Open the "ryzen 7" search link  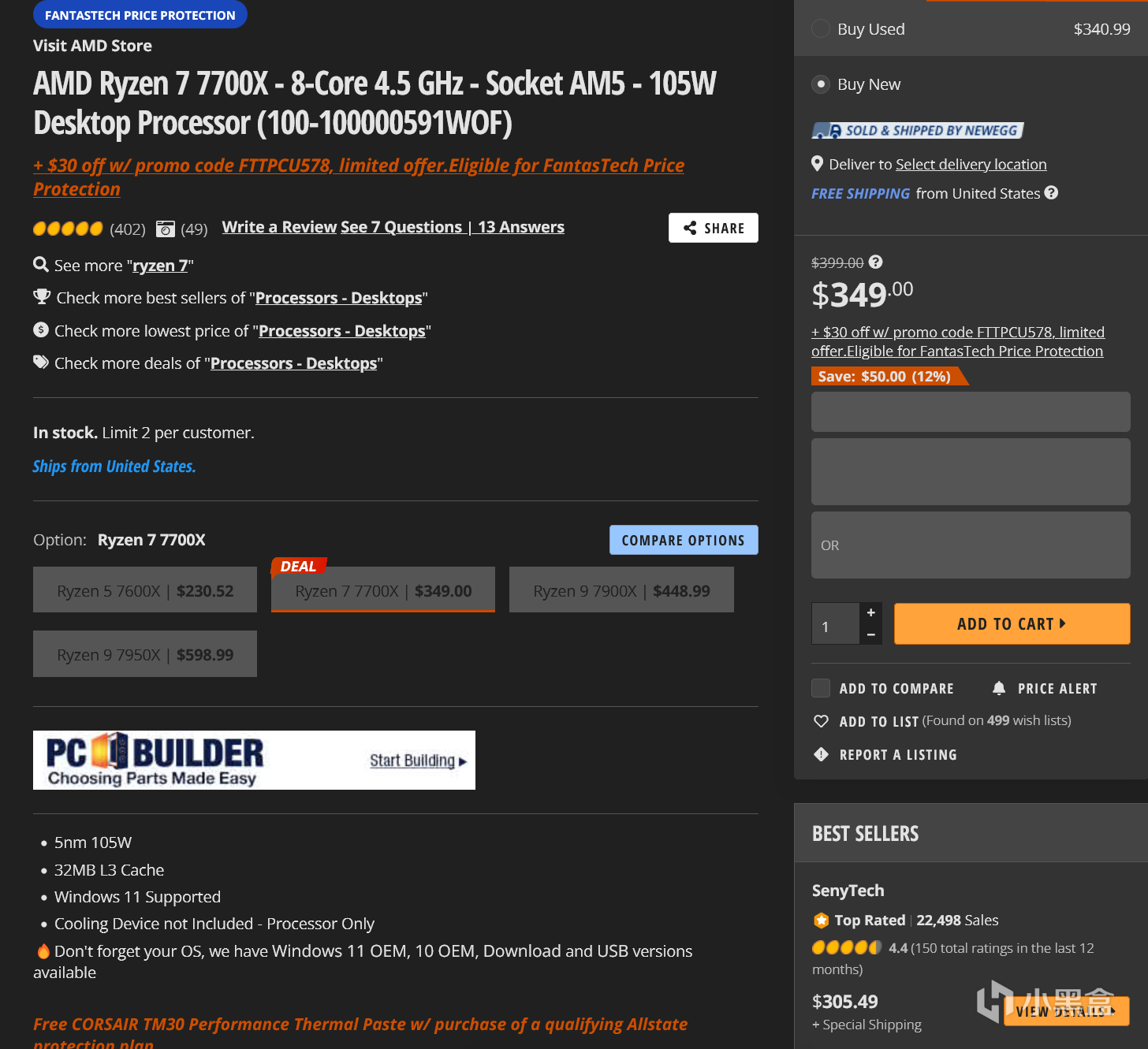[x=160, y=266]
